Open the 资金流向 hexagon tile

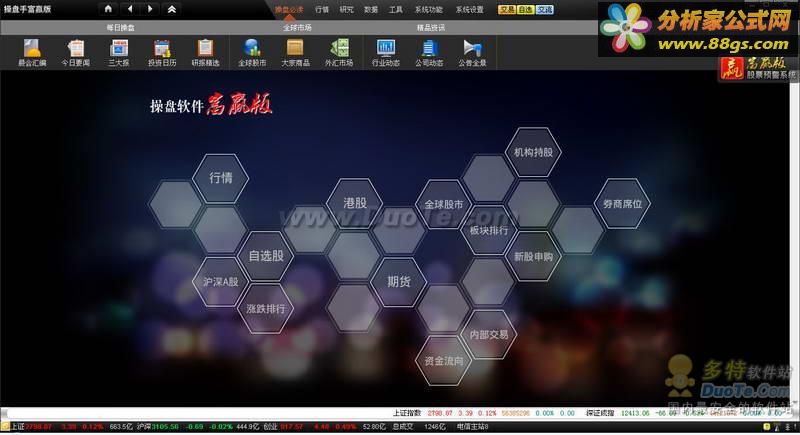[x=444, y=361]
